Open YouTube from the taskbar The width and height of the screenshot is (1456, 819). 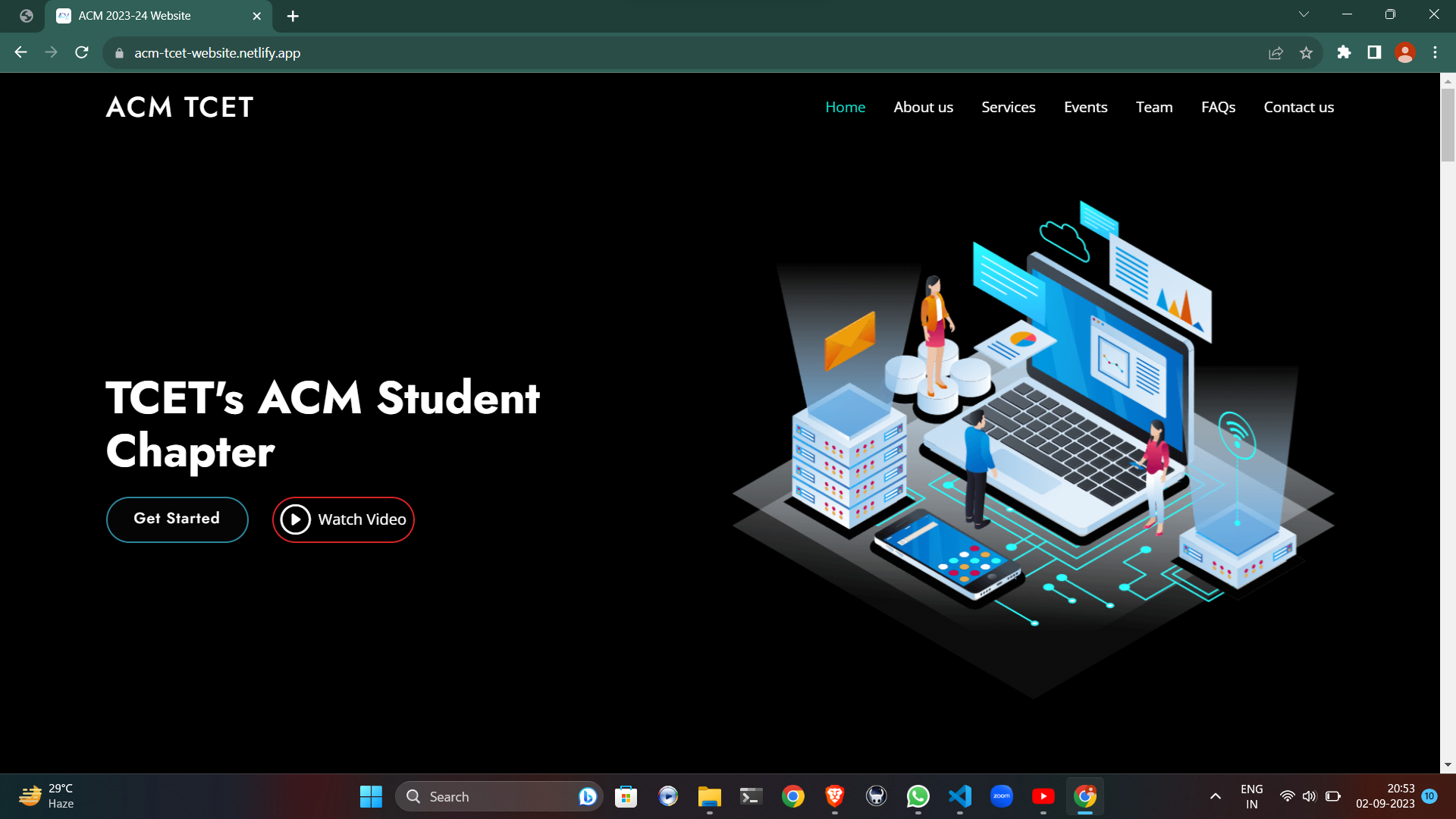[x=1043, y=797]
